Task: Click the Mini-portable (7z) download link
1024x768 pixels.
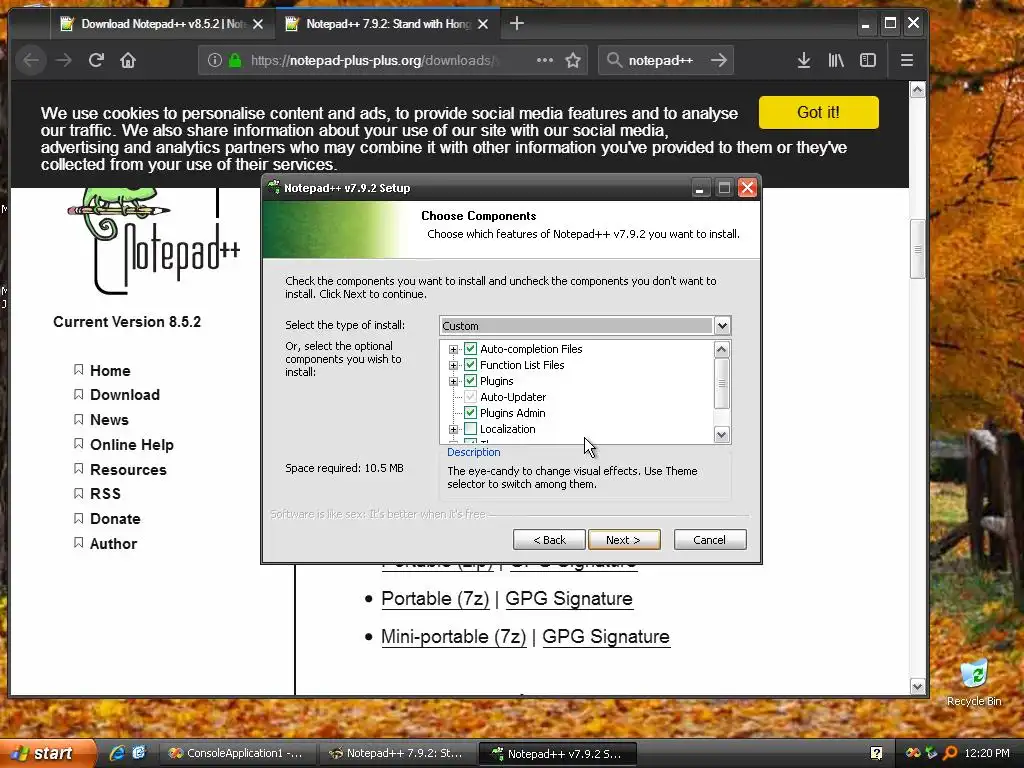Action: (x=453, y=637)
